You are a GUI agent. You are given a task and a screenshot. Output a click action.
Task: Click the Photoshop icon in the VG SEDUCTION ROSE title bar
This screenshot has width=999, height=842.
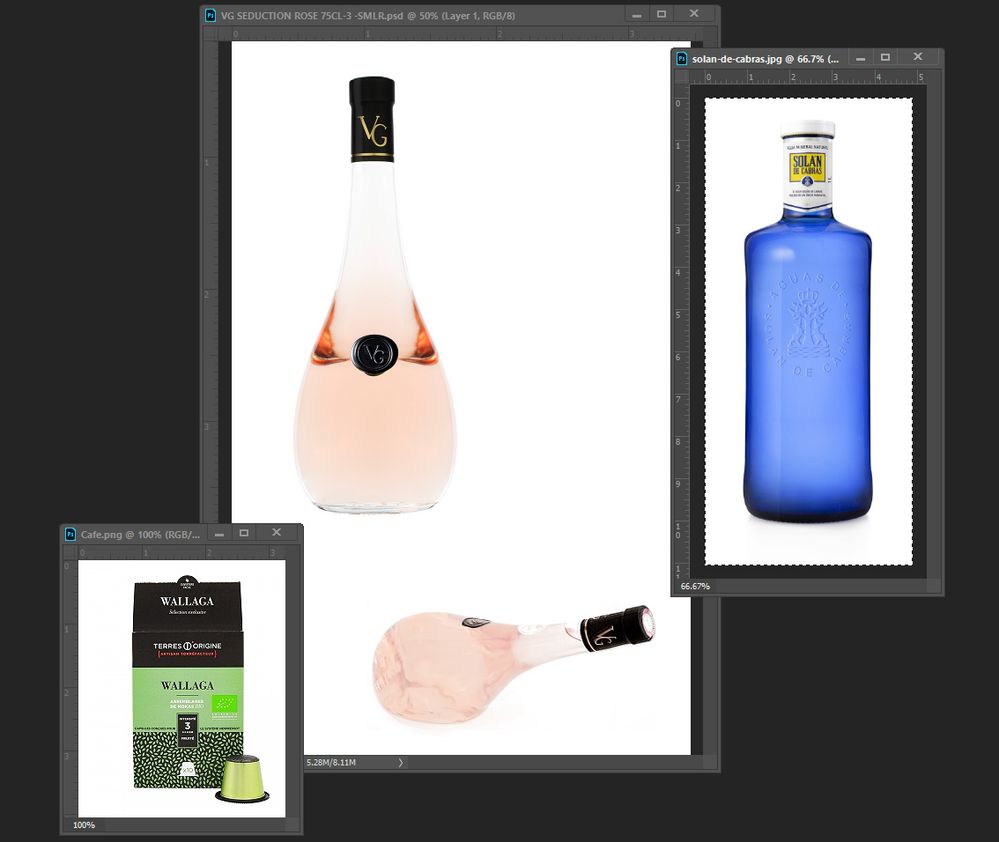tap(210, 15)
